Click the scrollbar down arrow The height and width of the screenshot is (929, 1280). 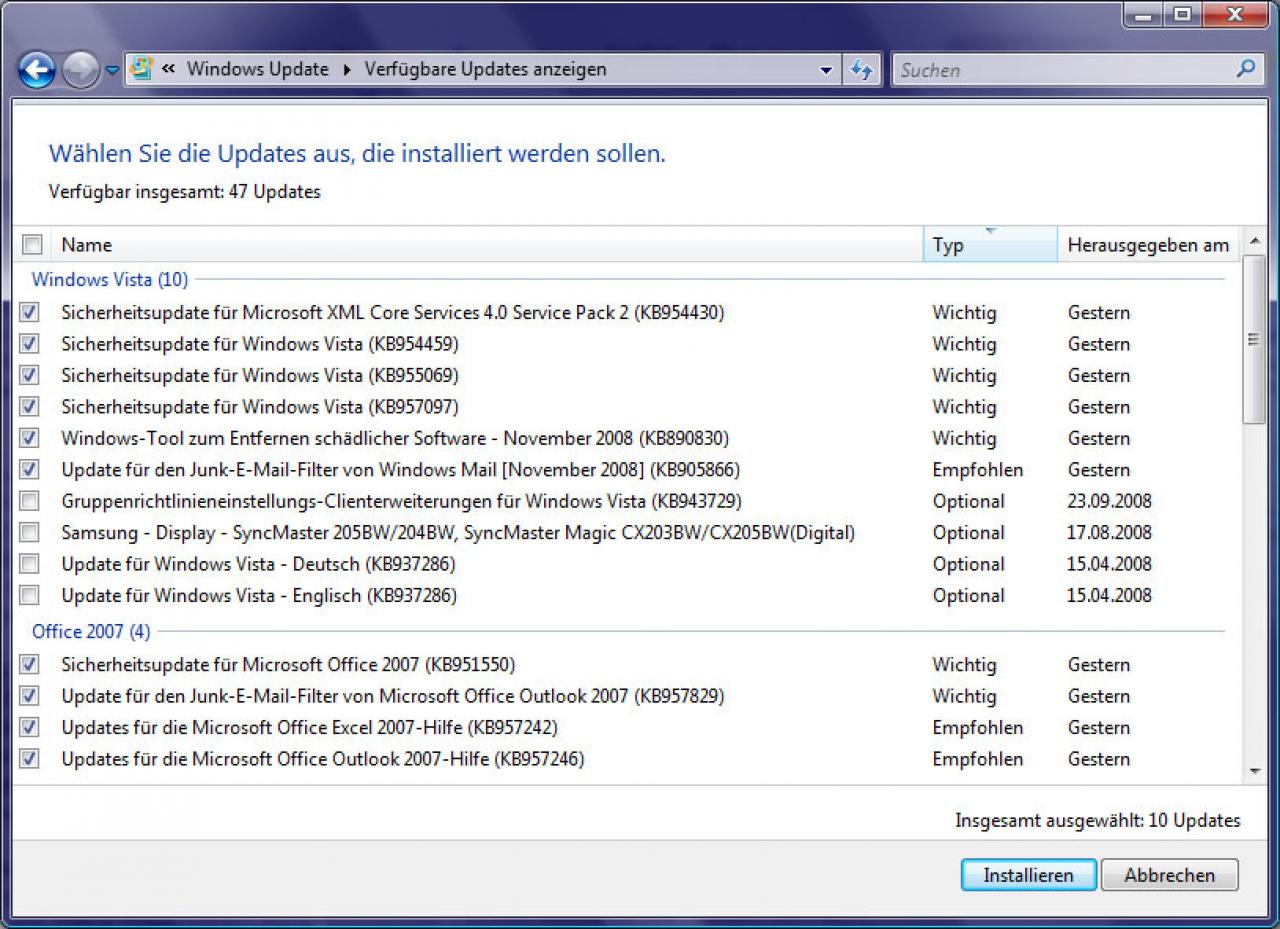click(x=1254, y=771)
